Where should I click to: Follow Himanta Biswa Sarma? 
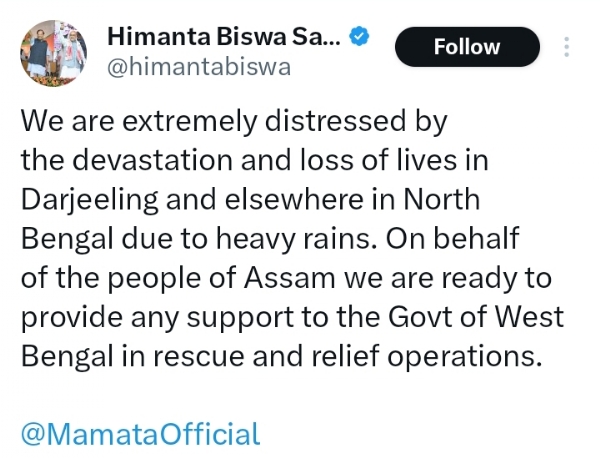[467, 47]
